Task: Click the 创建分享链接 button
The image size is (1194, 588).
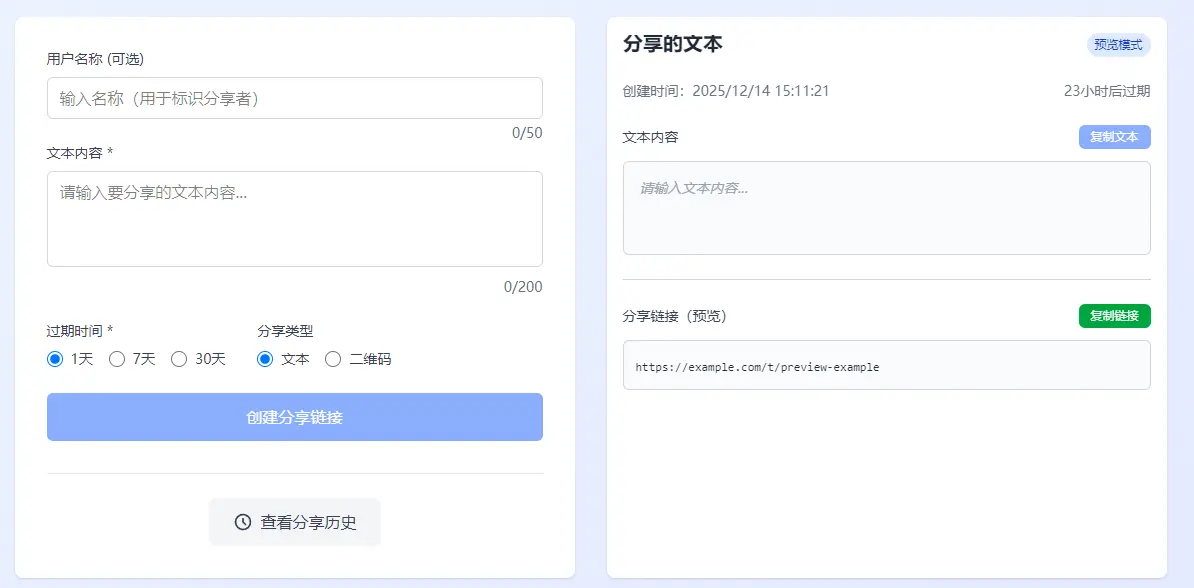Action: tap(294, 417)
